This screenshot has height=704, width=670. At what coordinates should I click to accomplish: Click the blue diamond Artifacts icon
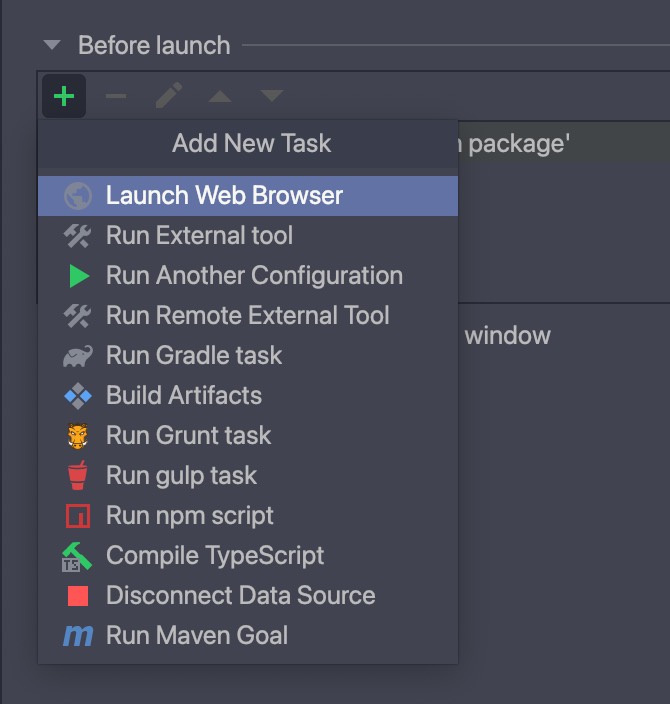click(x=78, y=396)
